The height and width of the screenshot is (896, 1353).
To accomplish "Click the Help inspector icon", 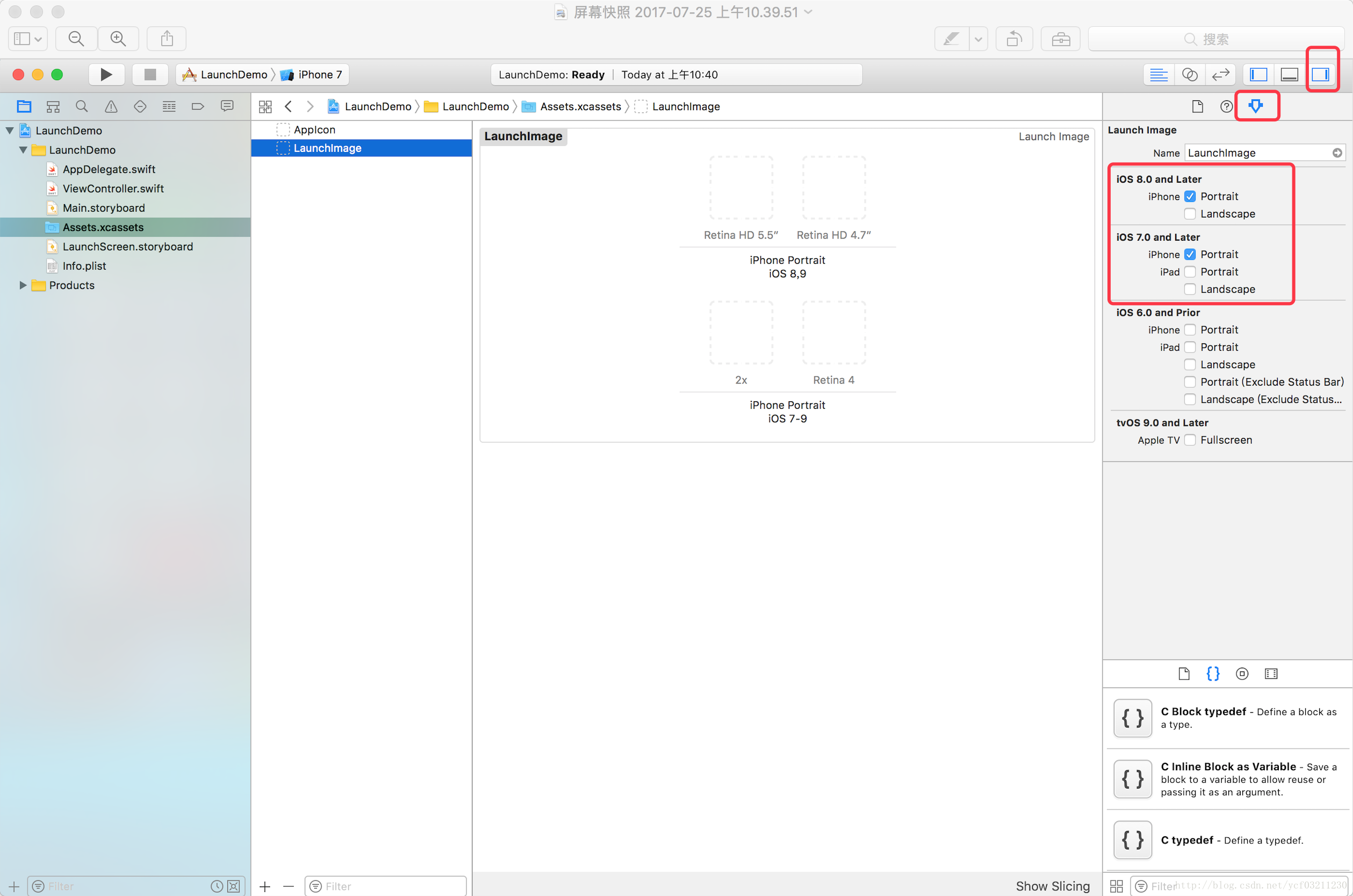I will pos(1226,106).
